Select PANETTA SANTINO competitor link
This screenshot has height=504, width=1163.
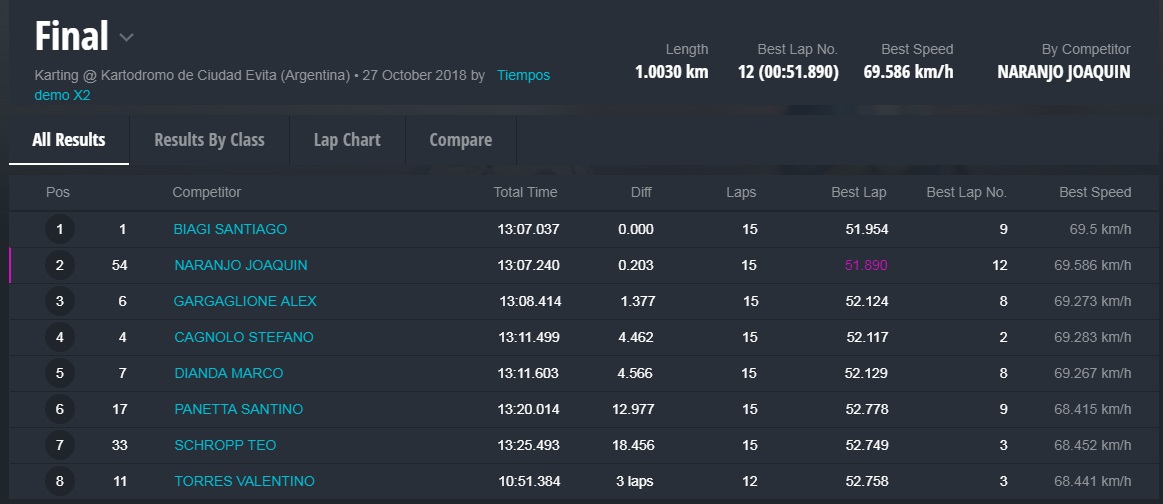point(238,409)
